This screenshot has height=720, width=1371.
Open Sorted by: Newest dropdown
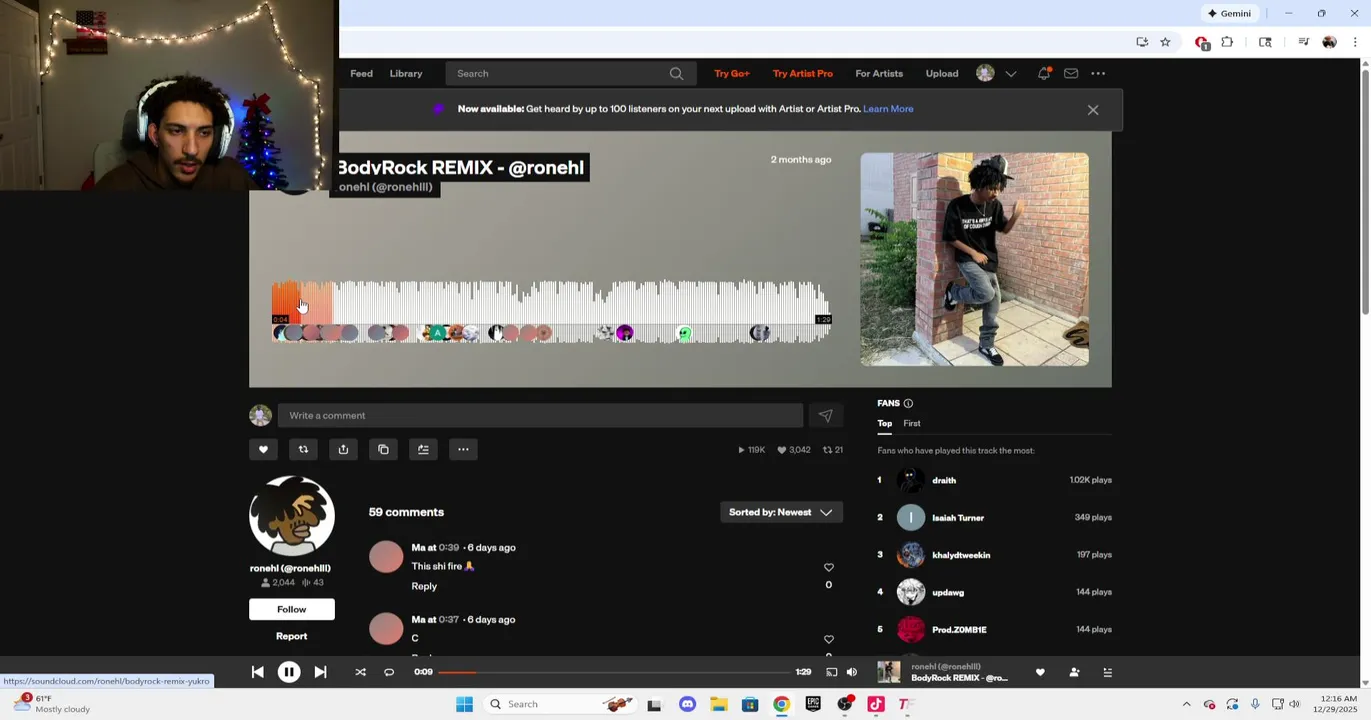[781, 512]
